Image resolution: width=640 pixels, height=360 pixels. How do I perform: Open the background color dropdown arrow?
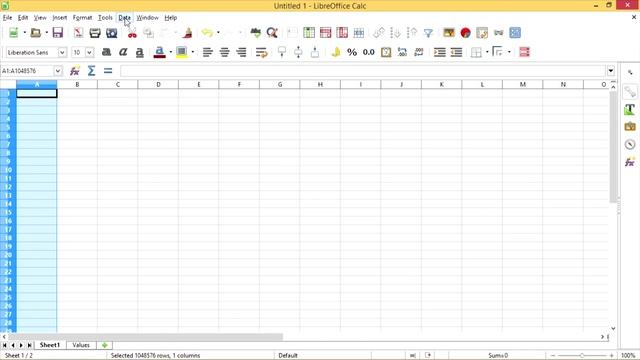(193, 52)
